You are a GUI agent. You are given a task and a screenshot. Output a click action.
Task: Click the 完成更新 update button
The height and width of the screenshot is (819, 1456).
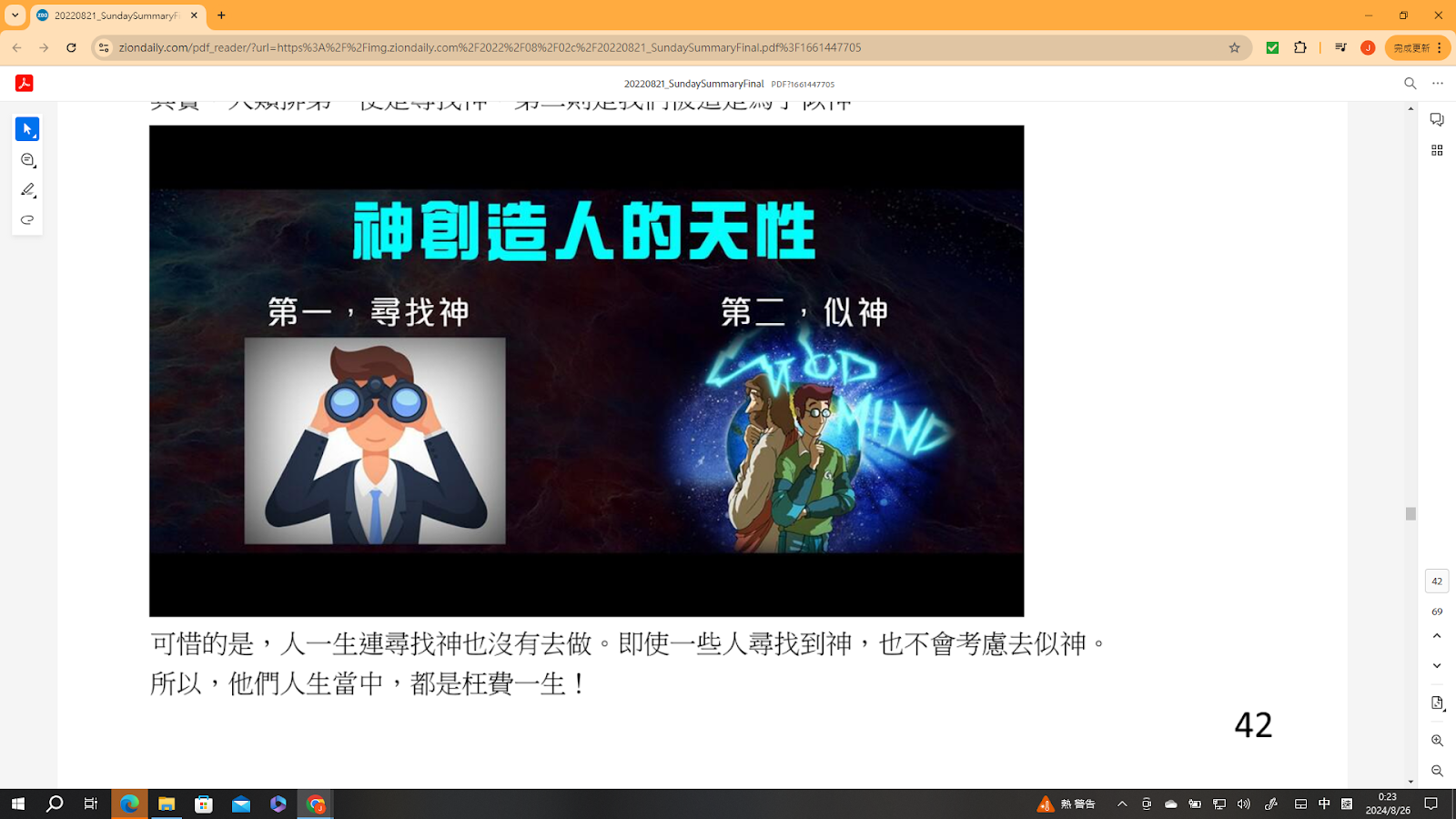[1418, 47]
